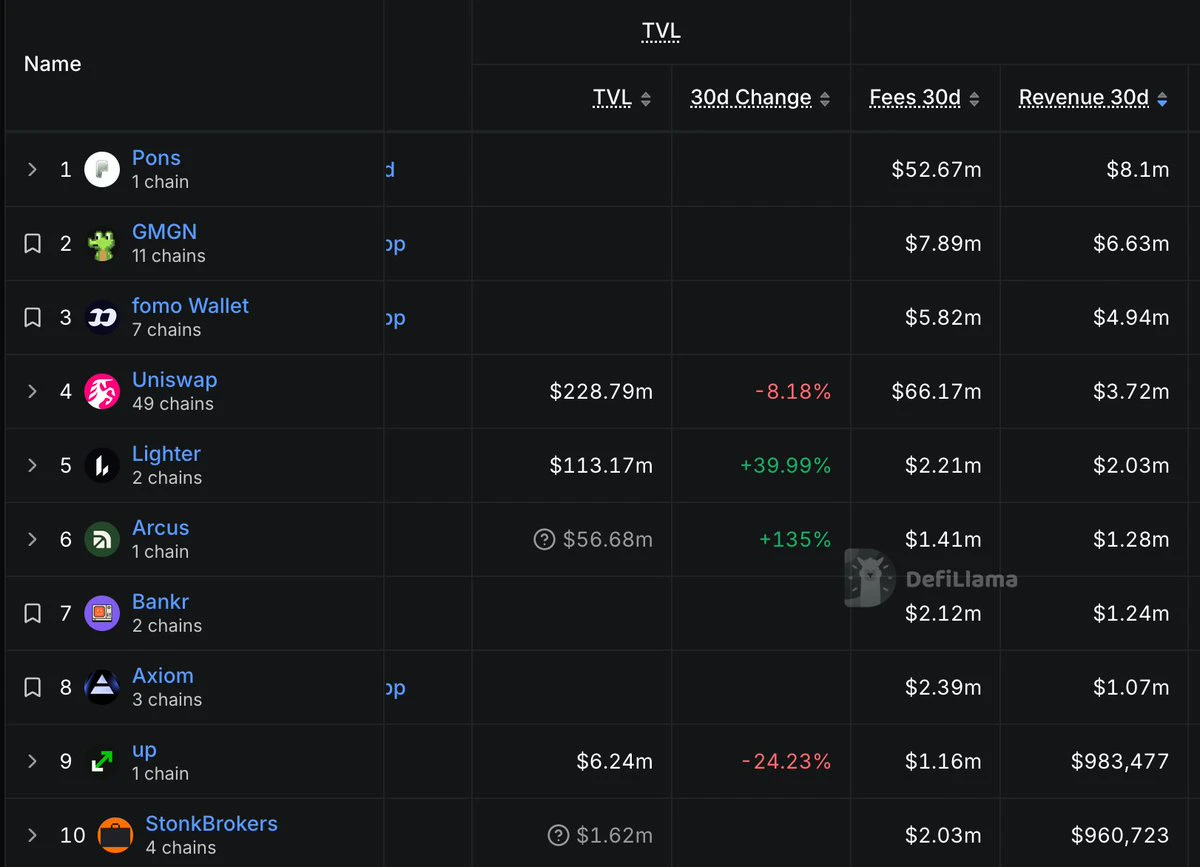Click the up green arrows logo
The image size is (1200, 867).
102,762
